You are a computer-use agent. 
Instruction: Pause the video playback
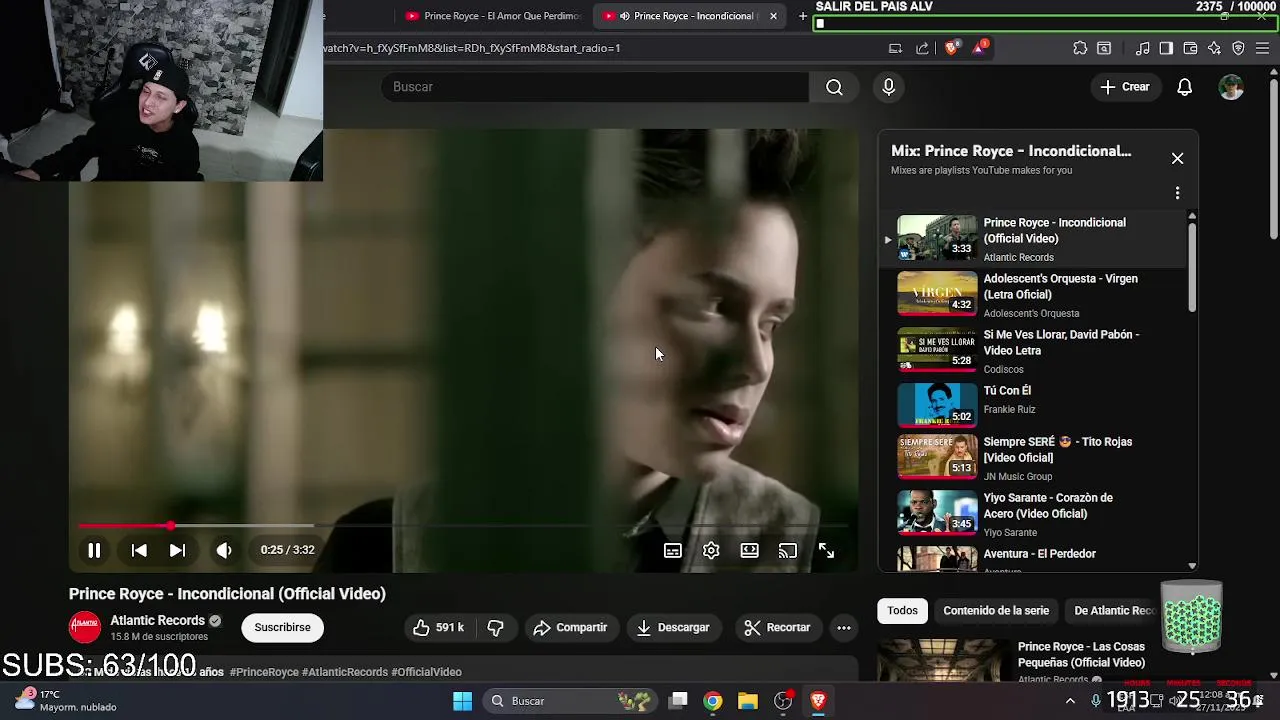coord(94,550)
